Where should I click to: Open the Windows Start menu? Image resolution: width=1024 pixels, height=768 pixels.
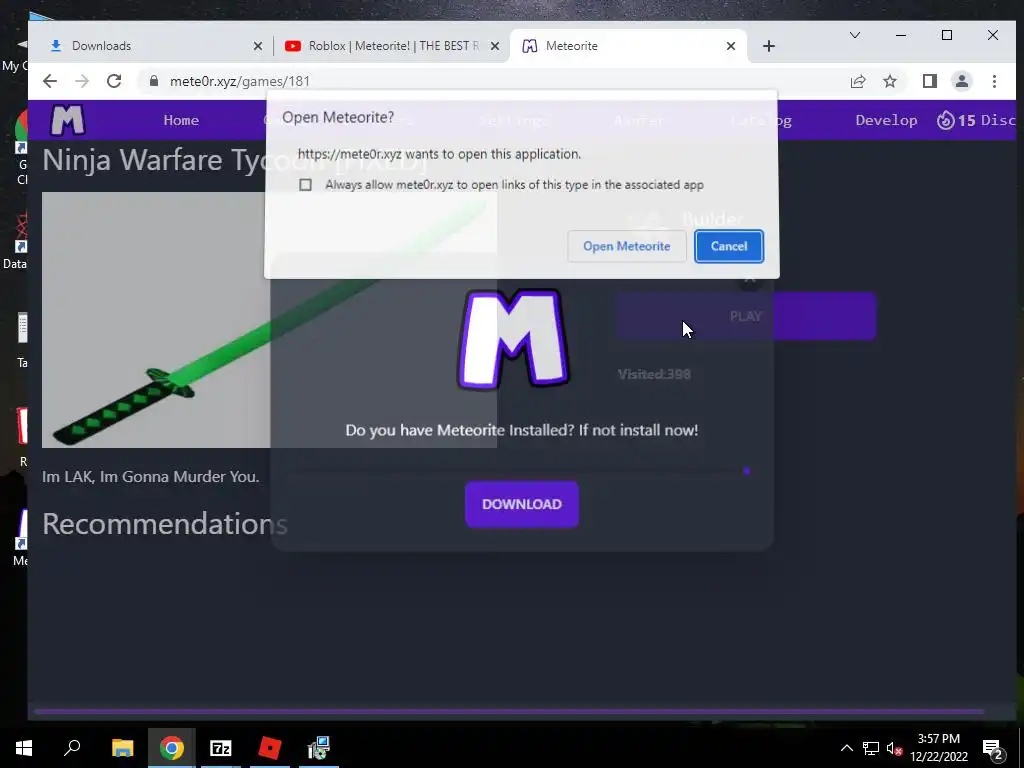pos(24,748)
